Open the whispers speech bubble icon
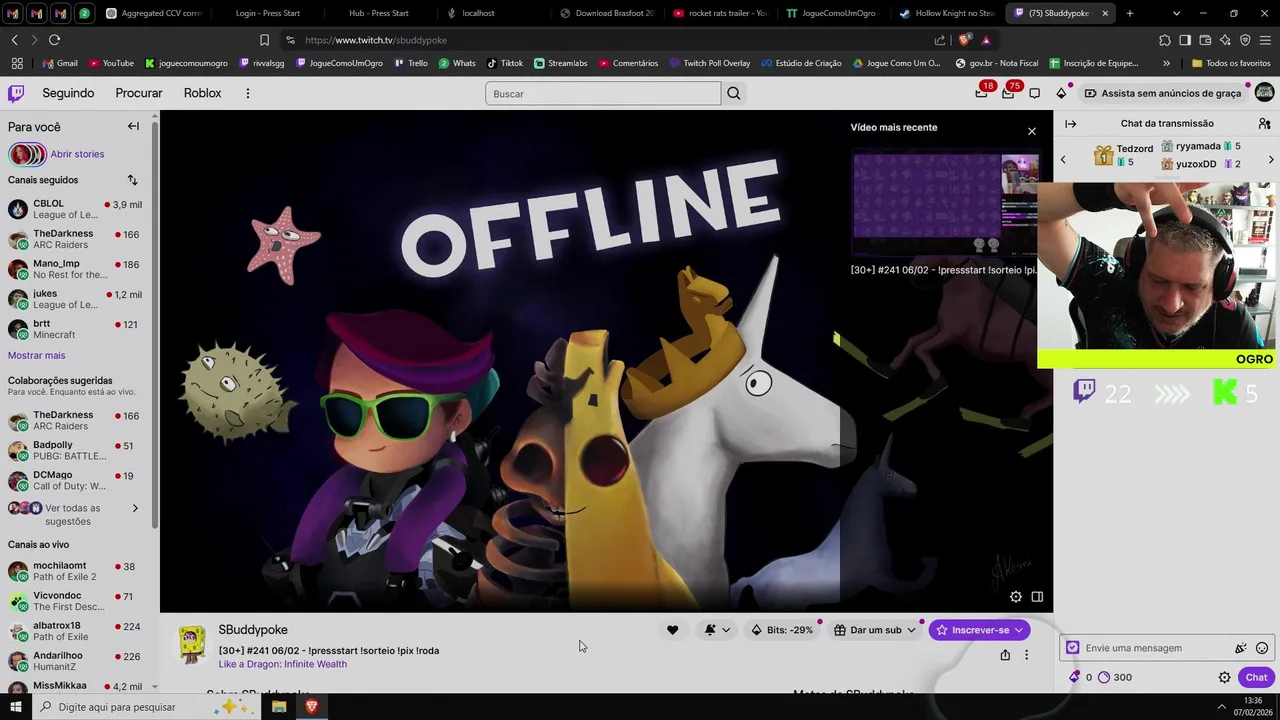 coord(1035,93)
